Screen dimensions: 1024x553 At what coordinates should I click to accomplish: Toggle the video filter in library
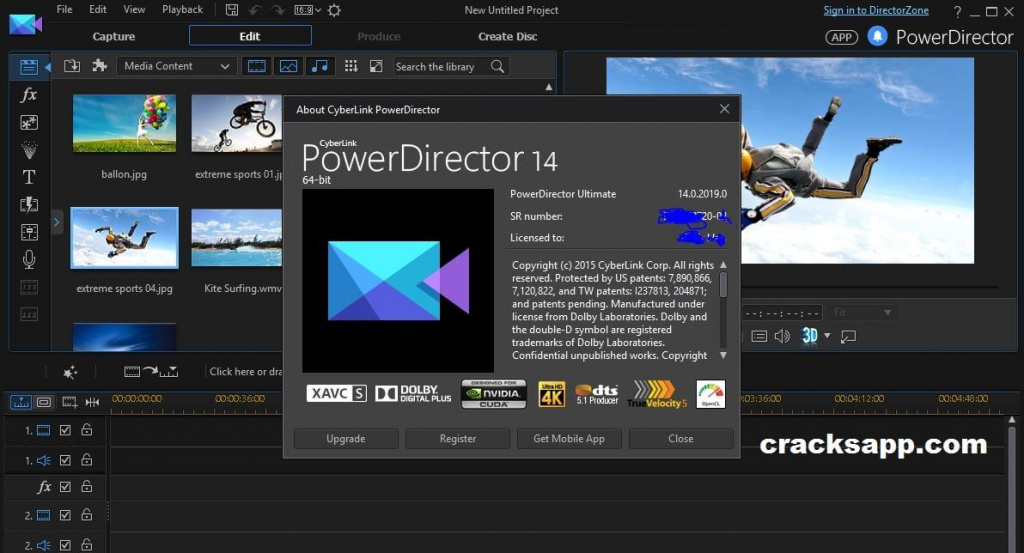[257, 66]
